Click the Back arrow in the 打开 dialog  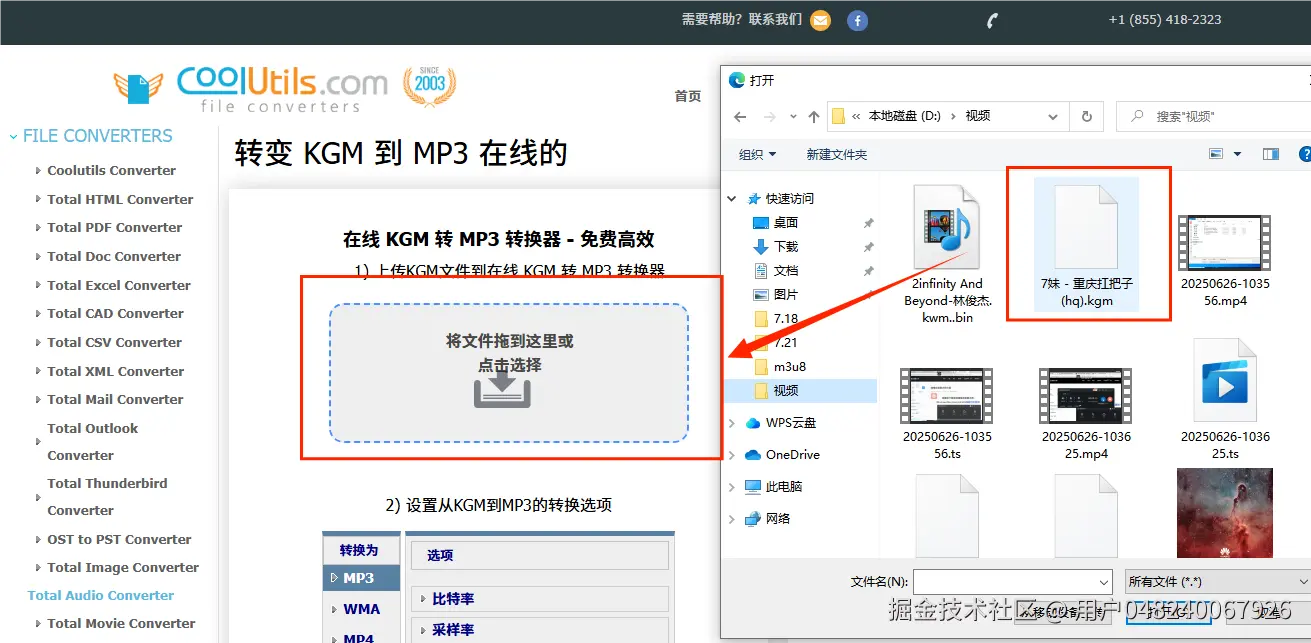[x=740, y=116]
